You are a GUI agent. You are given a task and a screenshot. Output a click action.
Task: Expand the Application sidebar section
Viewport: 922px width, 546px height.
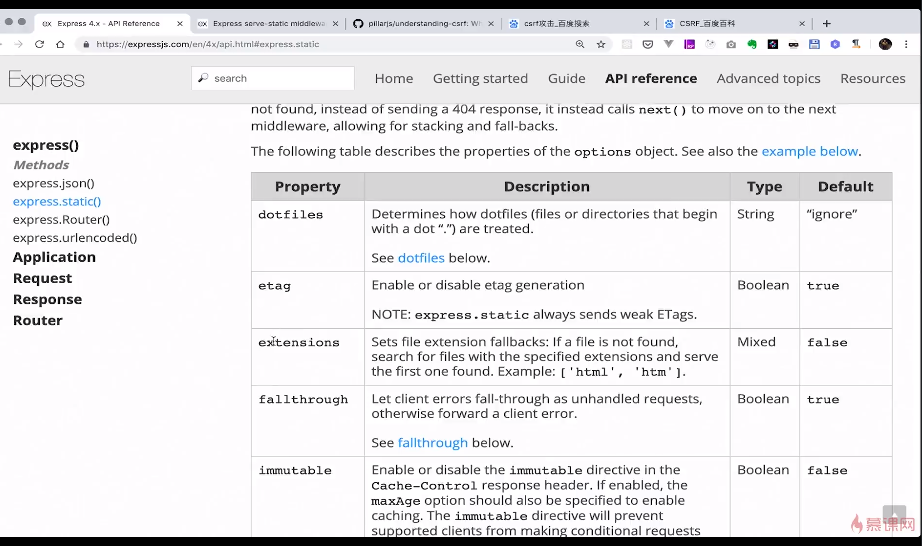(x=54, y=257)
